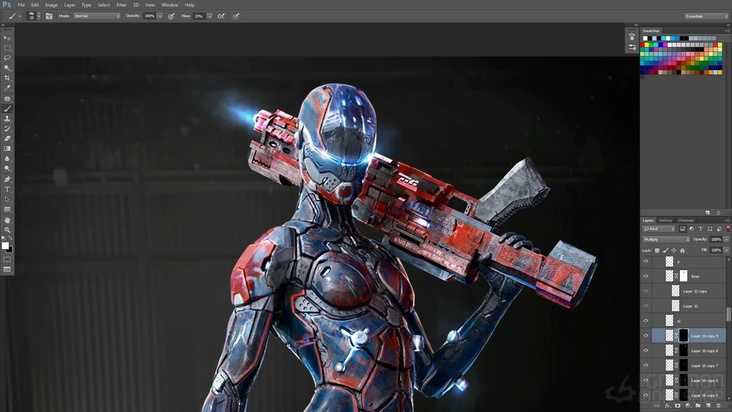This screenshot has width=732, height=412.
Task: Select the Rectangle shape tool
Action: 7,209
